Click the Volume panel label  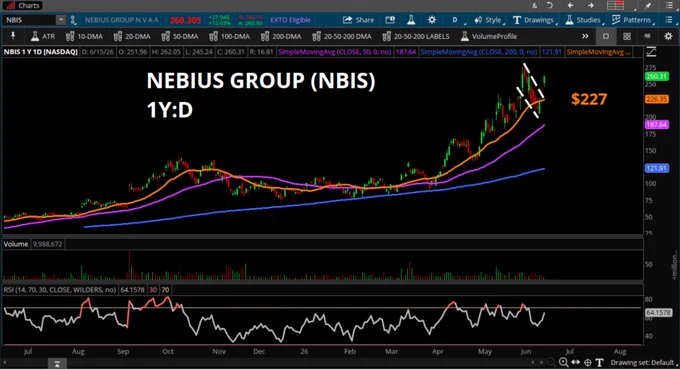coord(16,244)
